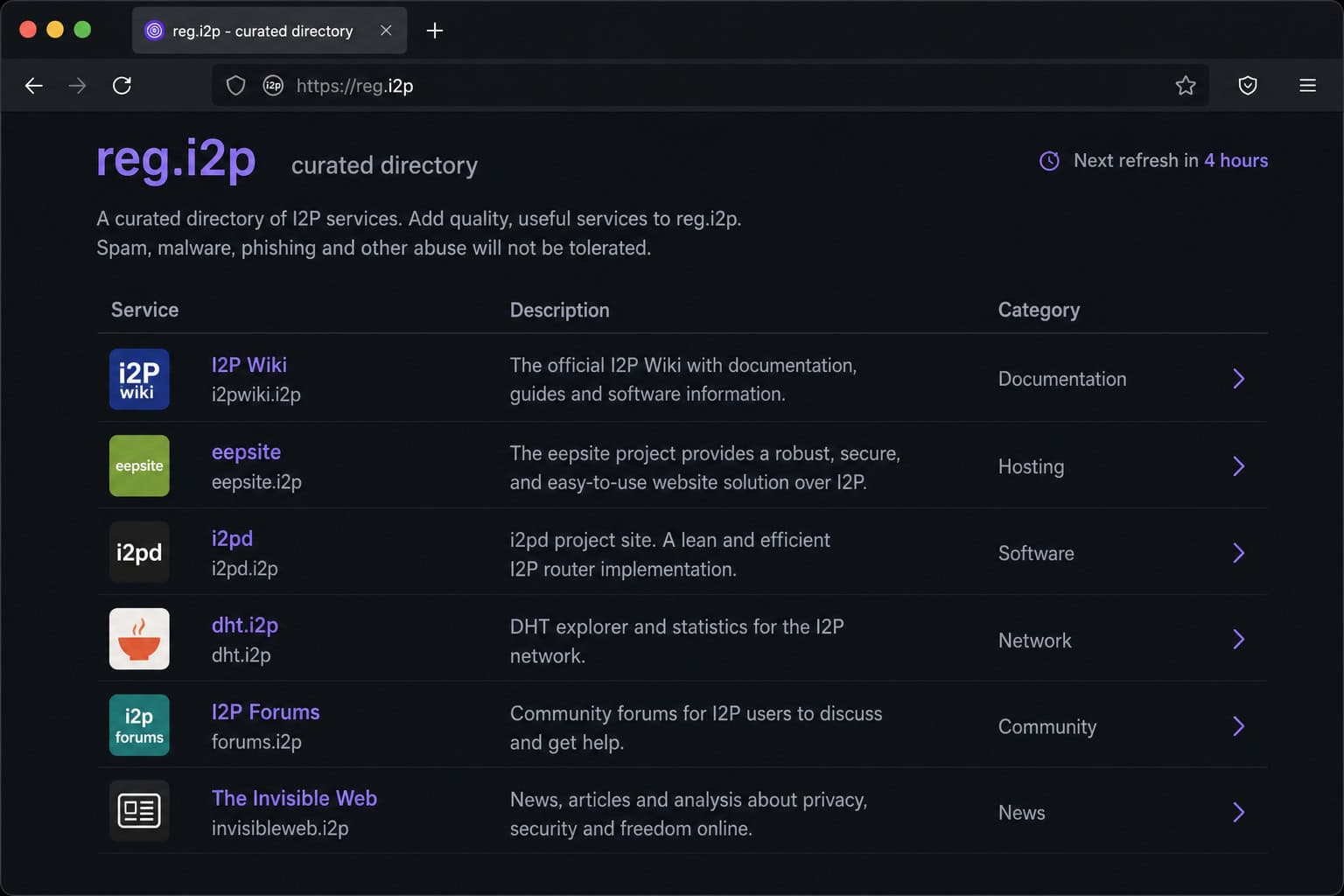Click the tab's purple favicon
Image resolution: width=1344 pixels, height=896 pixels.
point(154,31)
